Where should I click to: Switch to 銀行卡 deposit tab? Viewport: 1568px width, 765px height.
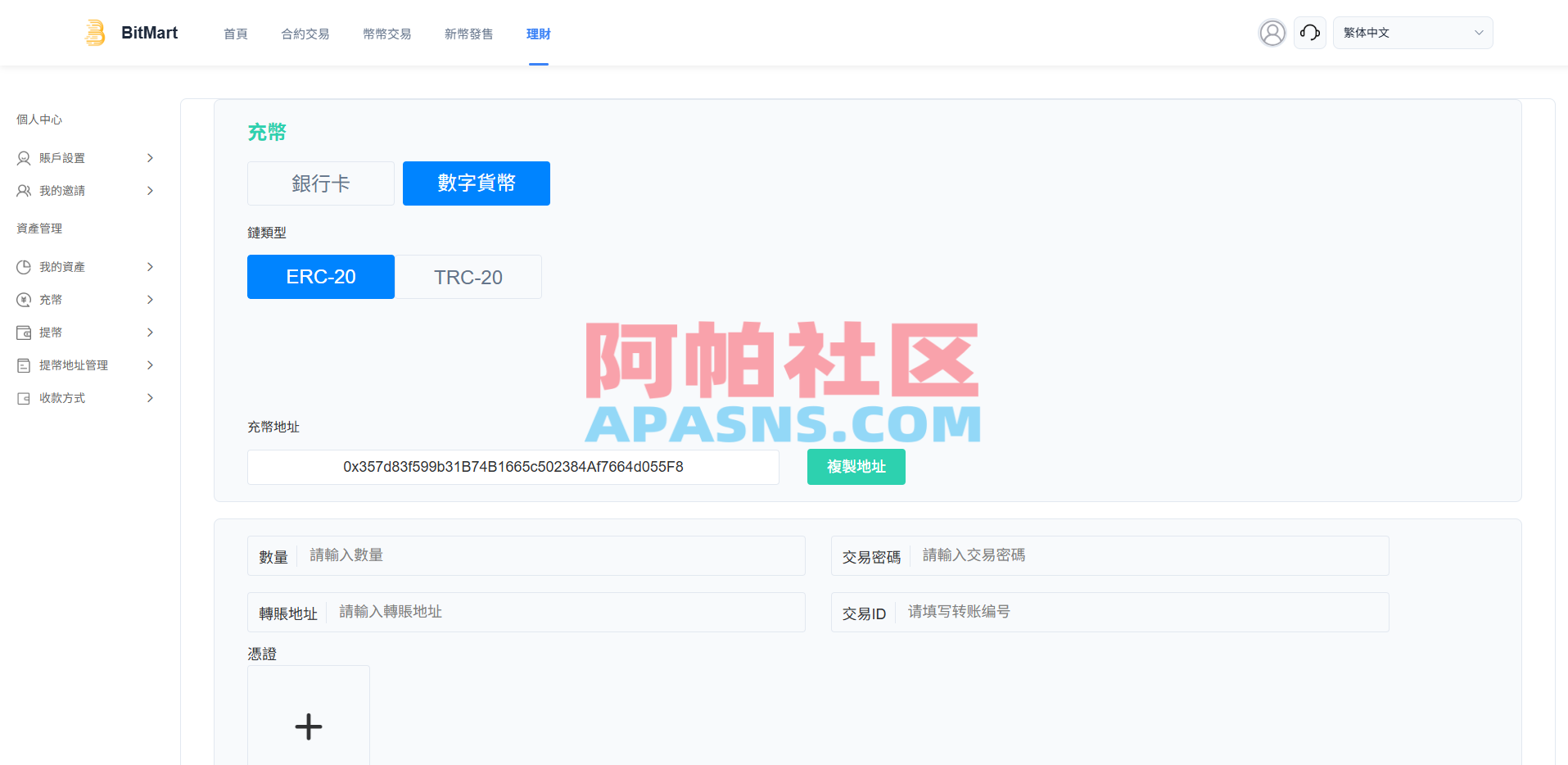pyautogui.click(x=321, y=183)
